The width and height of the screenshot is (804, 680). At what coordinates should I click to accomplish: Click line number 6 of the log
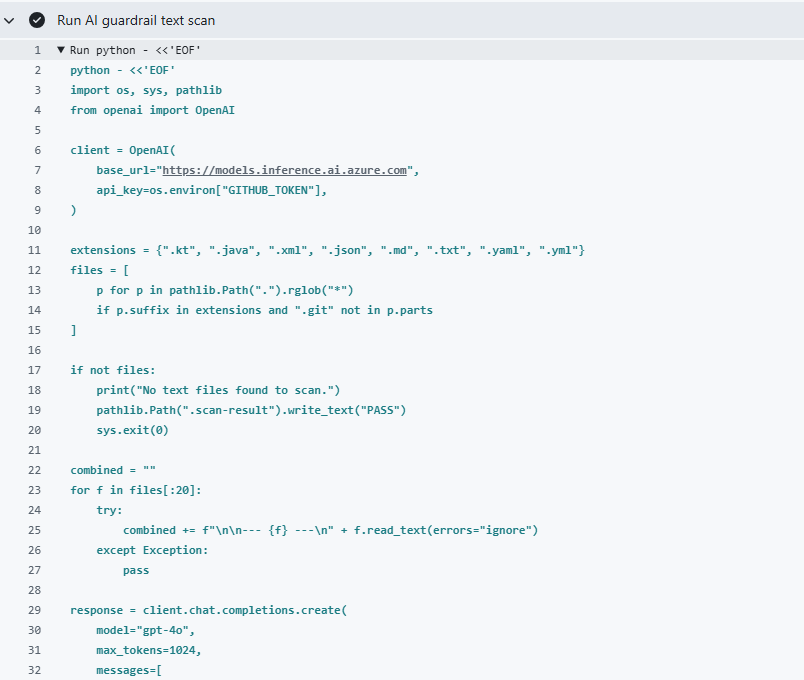[x=37, y=150]
